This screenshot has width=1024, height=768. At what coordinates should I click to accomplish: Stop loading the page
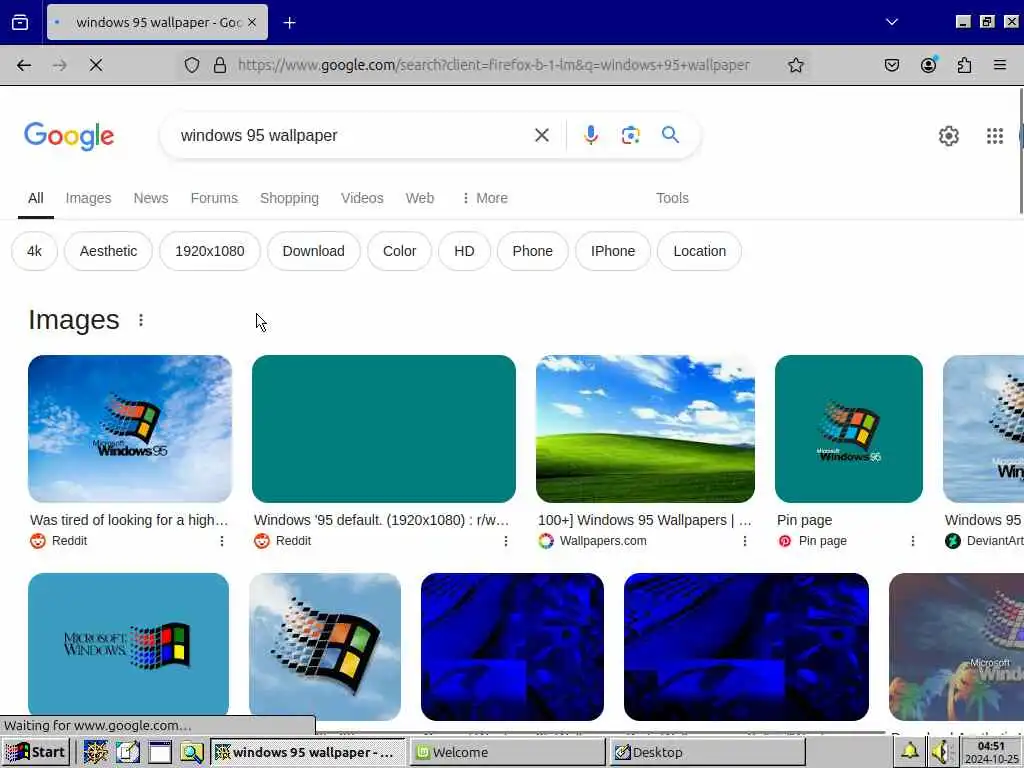coord(96,65)
